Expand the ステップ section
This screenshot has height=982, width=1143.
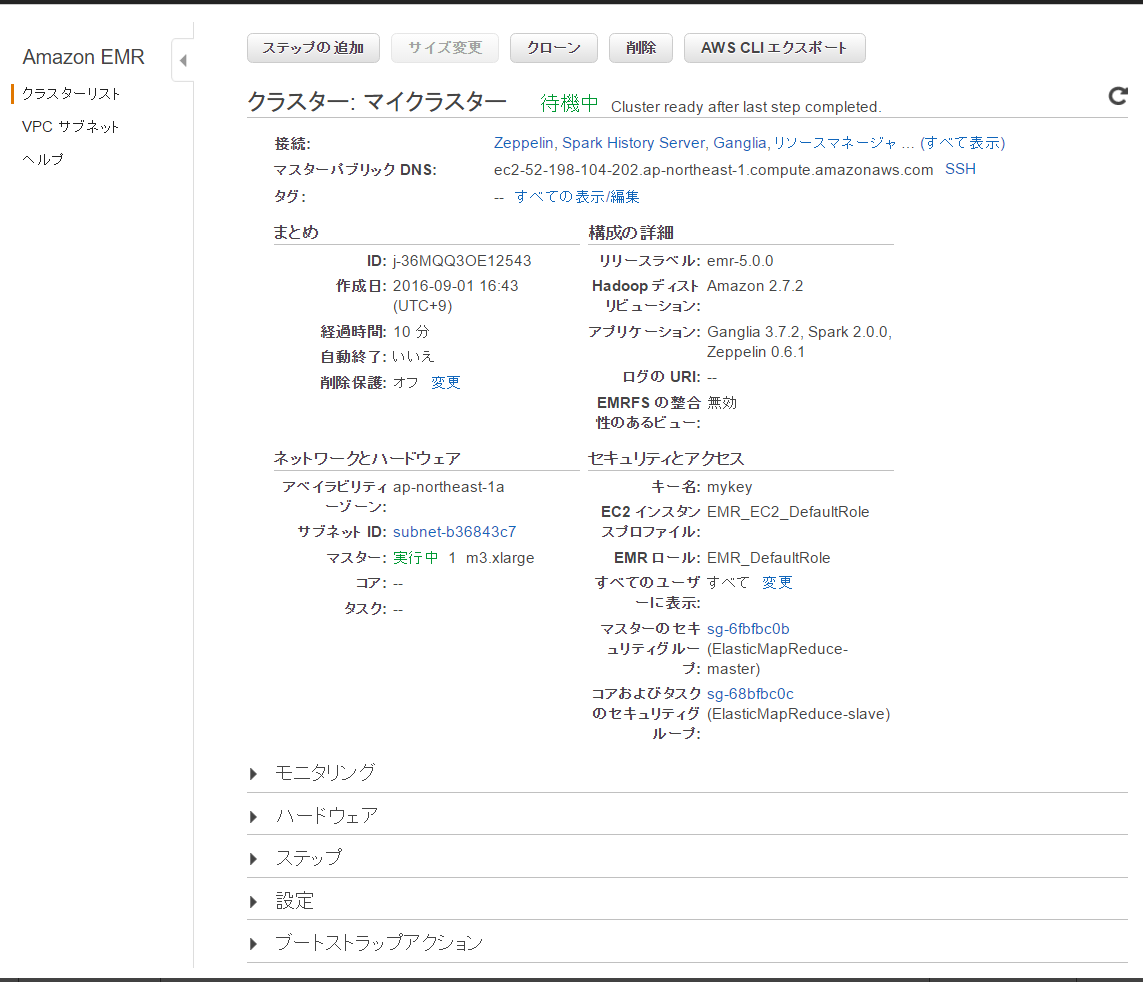308,858
